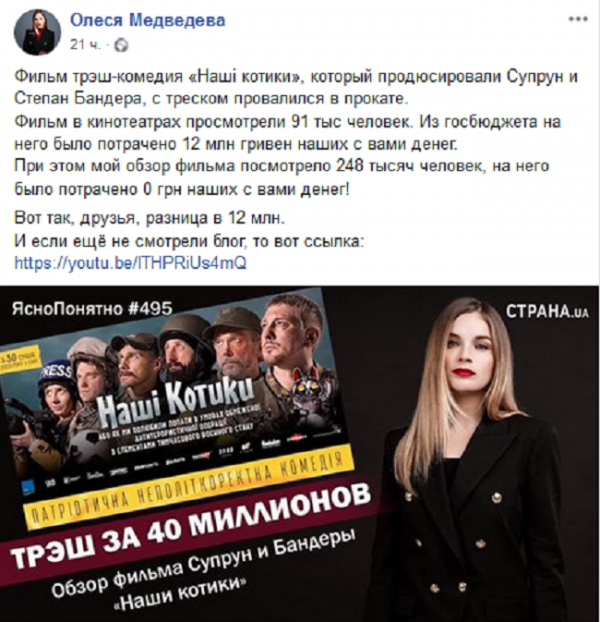Open Олеся Медведева's profile avatar
The image size is (600, 622).
pyautogui.click(x=37, y=33)
